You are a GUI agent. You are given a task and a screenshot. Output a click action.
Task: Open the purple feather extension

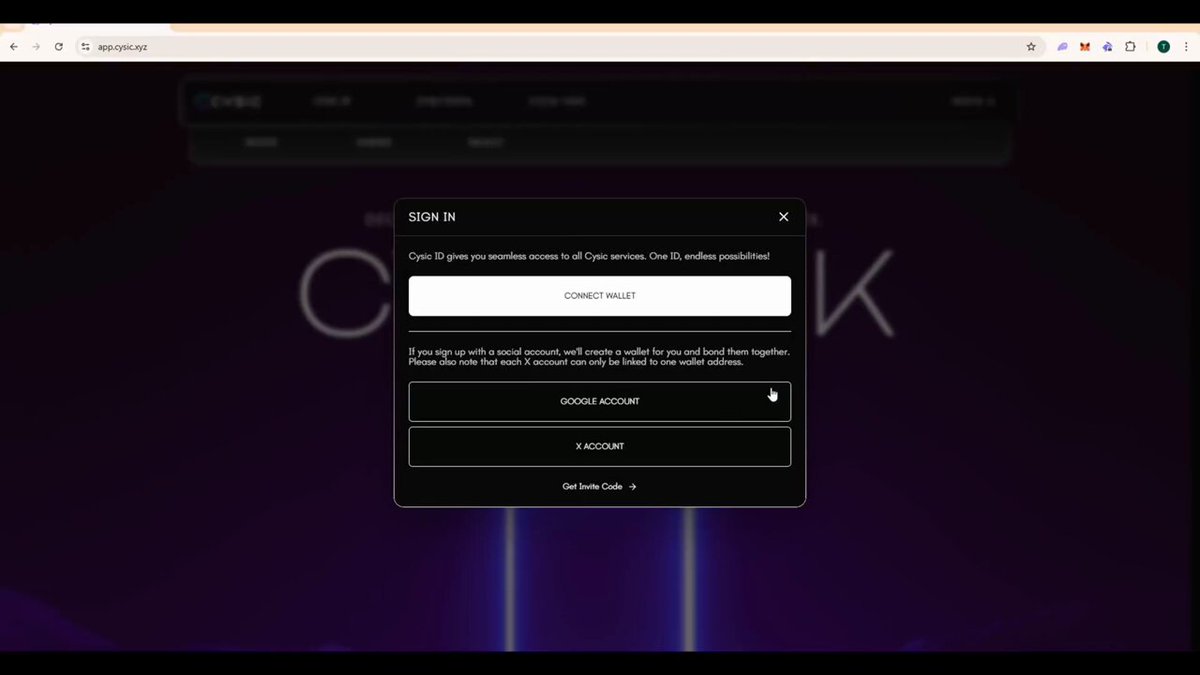point(1063,46)
